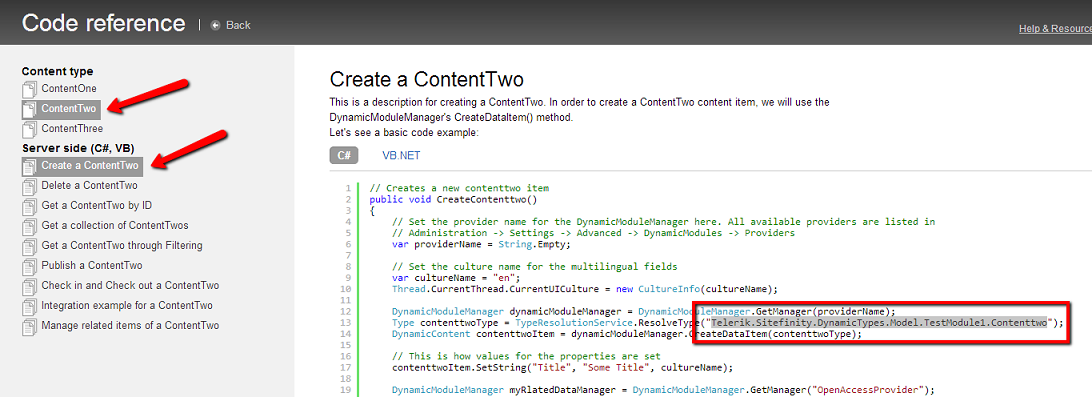Click the ContentOne document icon
The height and width of the screenshot is (397, 1092).
(x=29, y=89)
